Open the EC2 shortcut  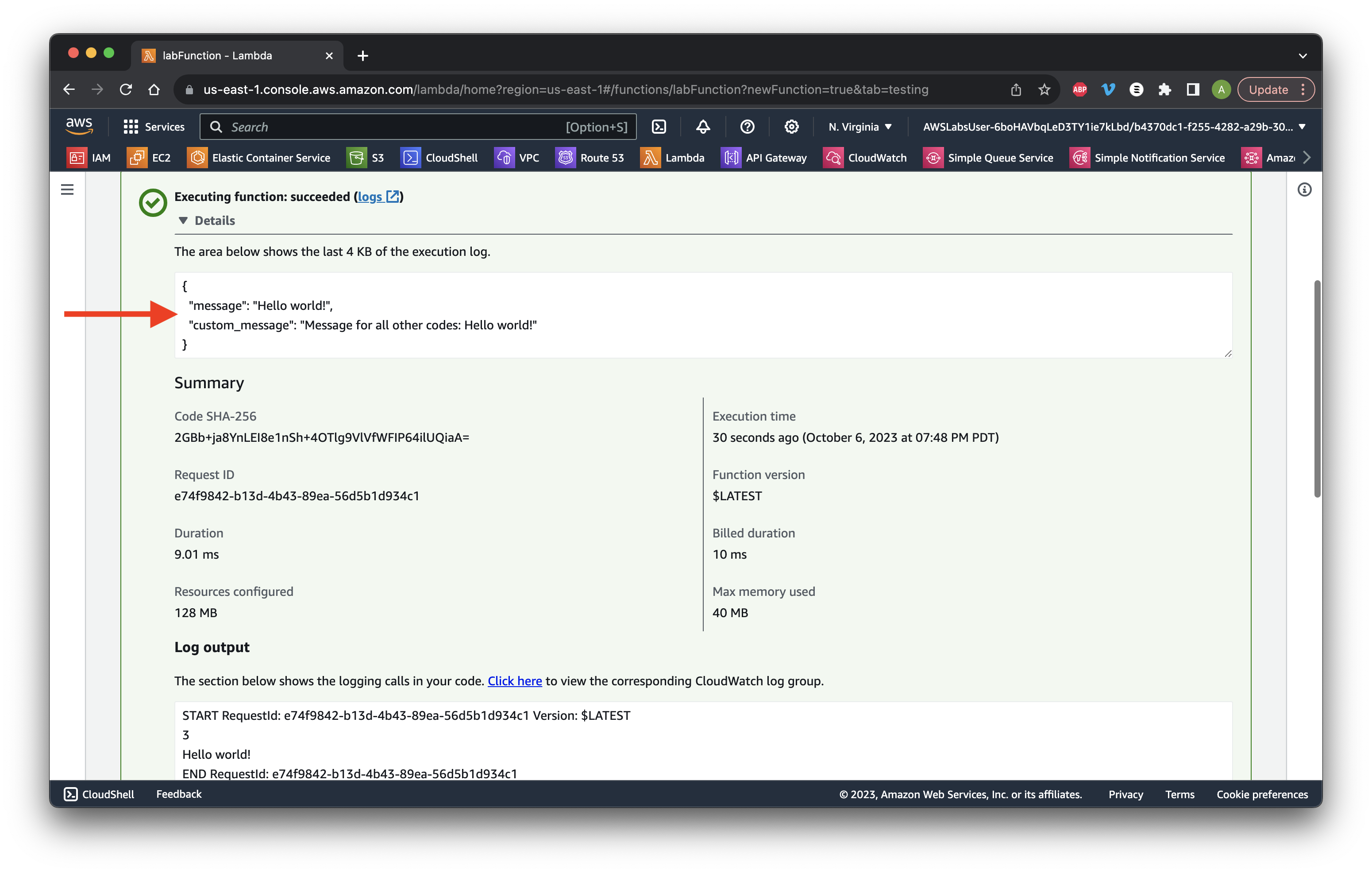click(x=149, y=158)
